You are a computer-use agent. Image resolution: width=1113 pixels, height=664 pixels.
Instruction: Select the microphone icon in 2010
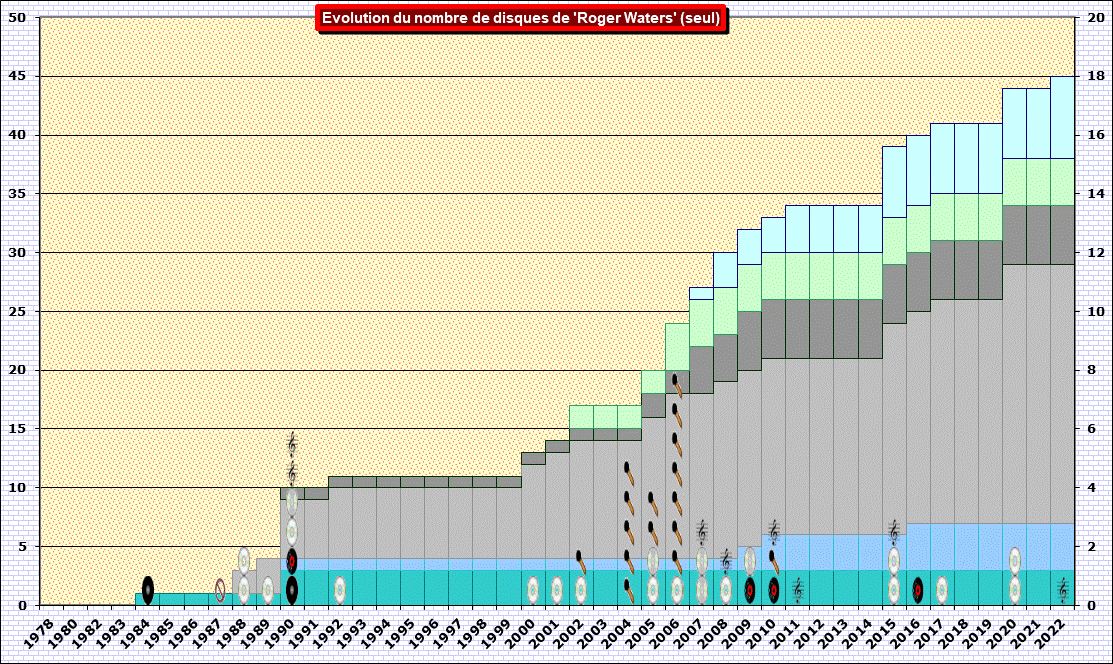point(774,561)
